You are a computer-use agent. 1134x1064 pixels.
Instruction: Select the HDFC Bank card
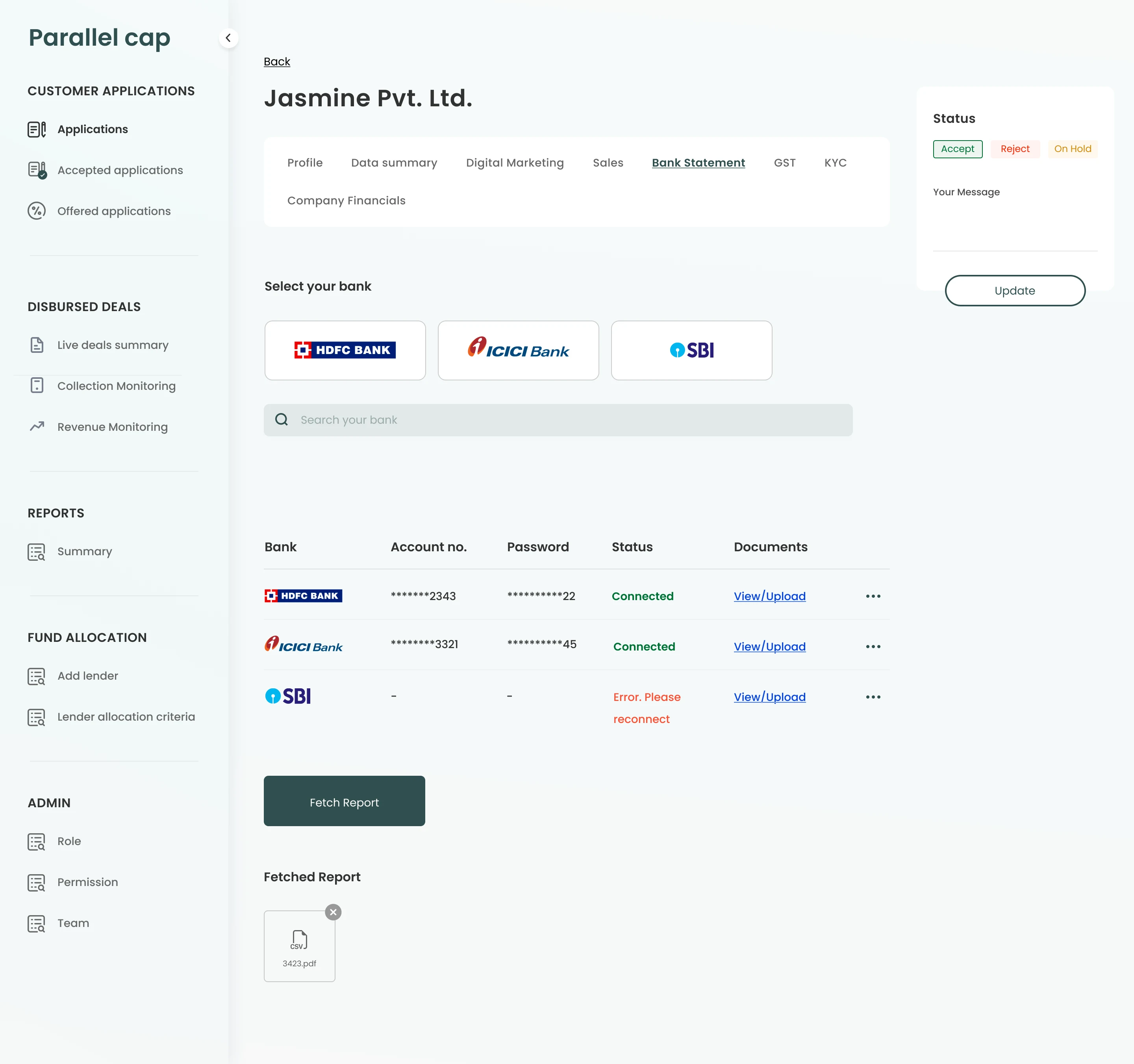(345, 350)
